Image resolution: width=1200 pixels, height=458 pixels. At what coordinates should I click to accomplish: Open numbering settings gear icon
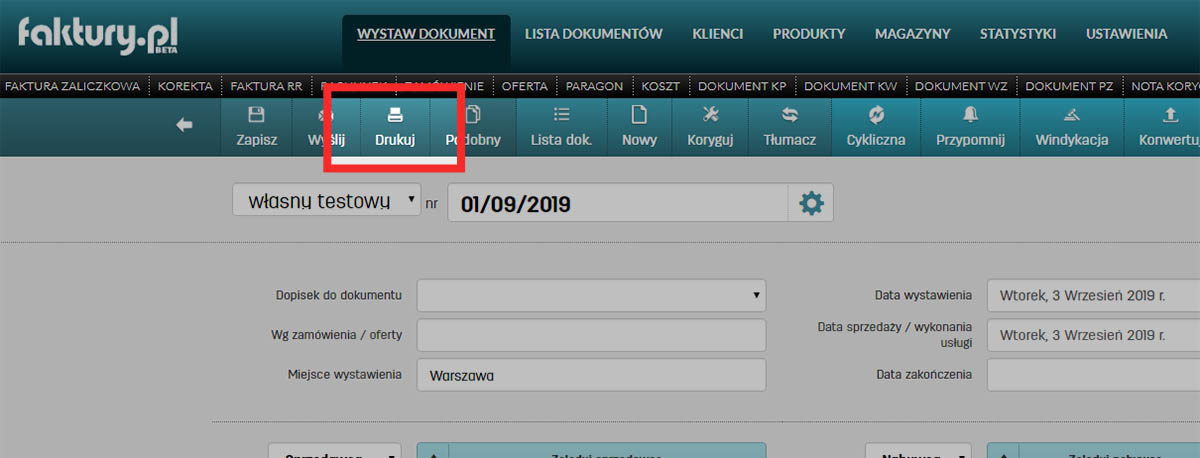(811, 203)
